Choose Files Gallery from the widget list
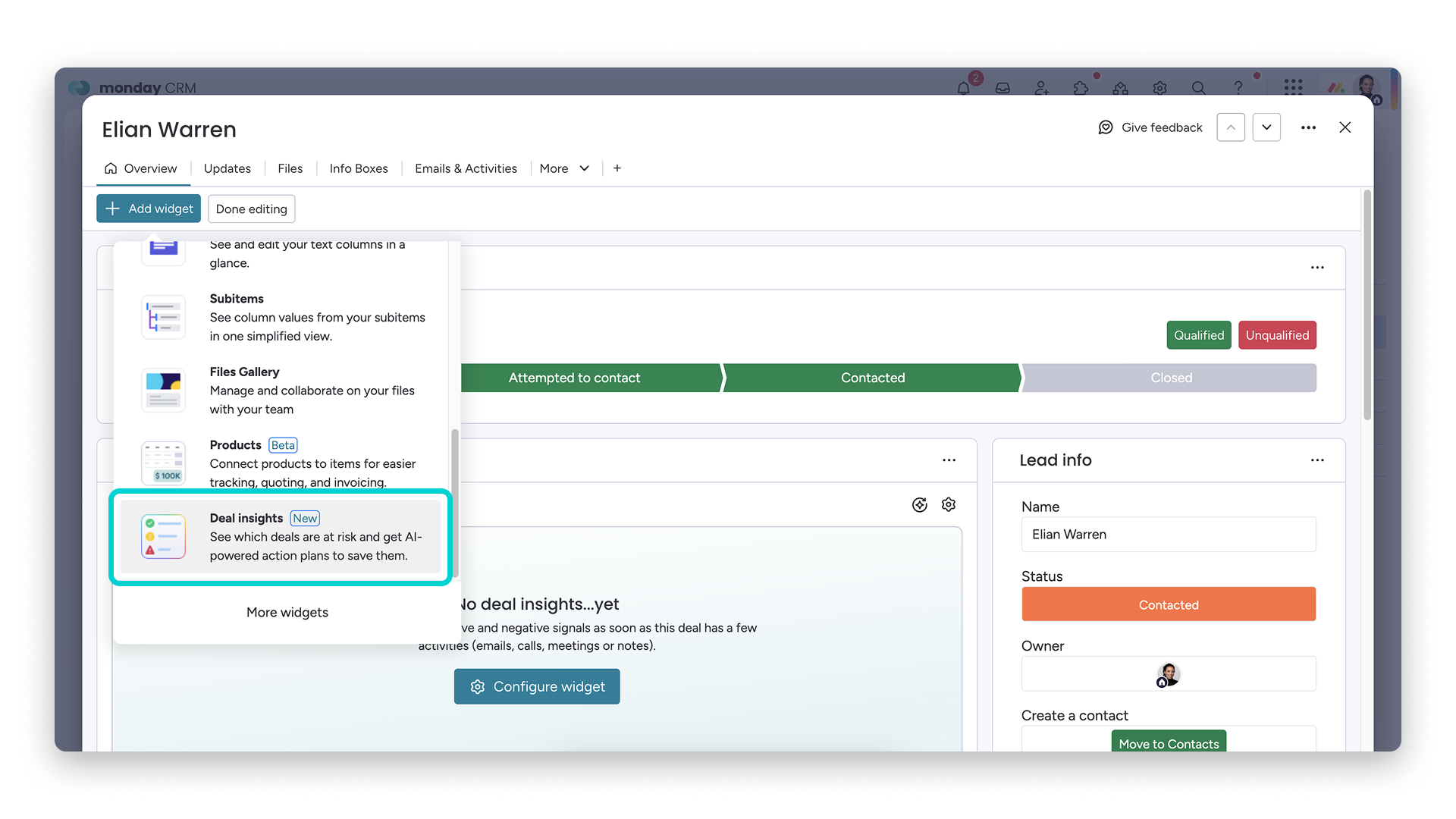 [281, 390]
